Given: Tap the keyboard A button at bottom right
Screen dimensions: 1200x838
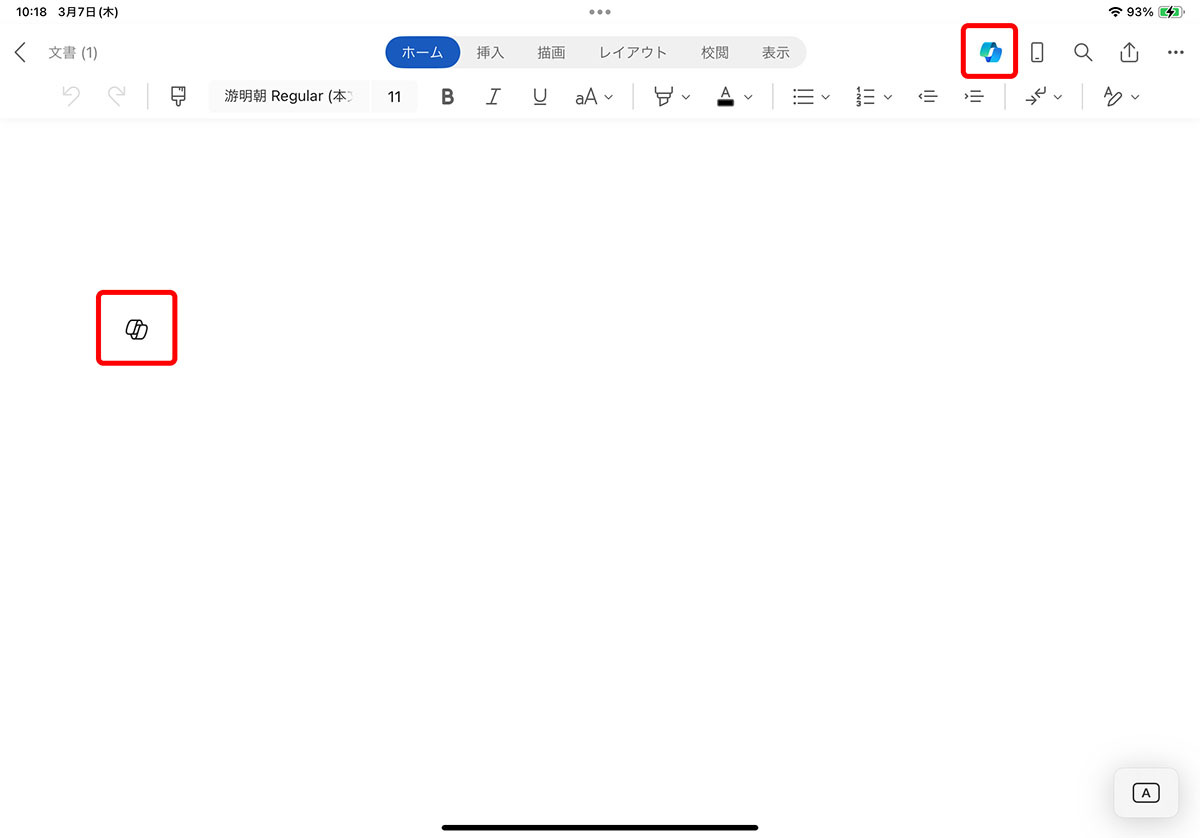Looking at the screenshot, I should [x=1146, y=793].
